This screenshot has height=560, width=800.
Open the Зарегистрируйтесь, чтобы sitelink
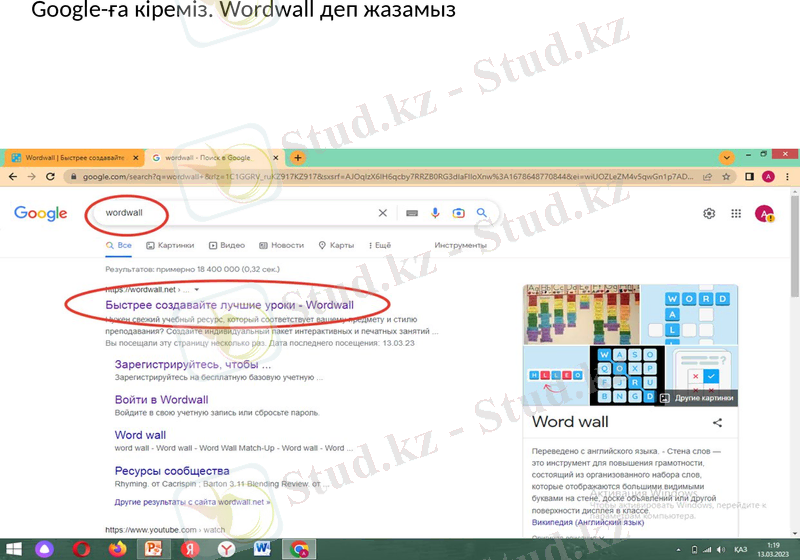pos(193,365)
